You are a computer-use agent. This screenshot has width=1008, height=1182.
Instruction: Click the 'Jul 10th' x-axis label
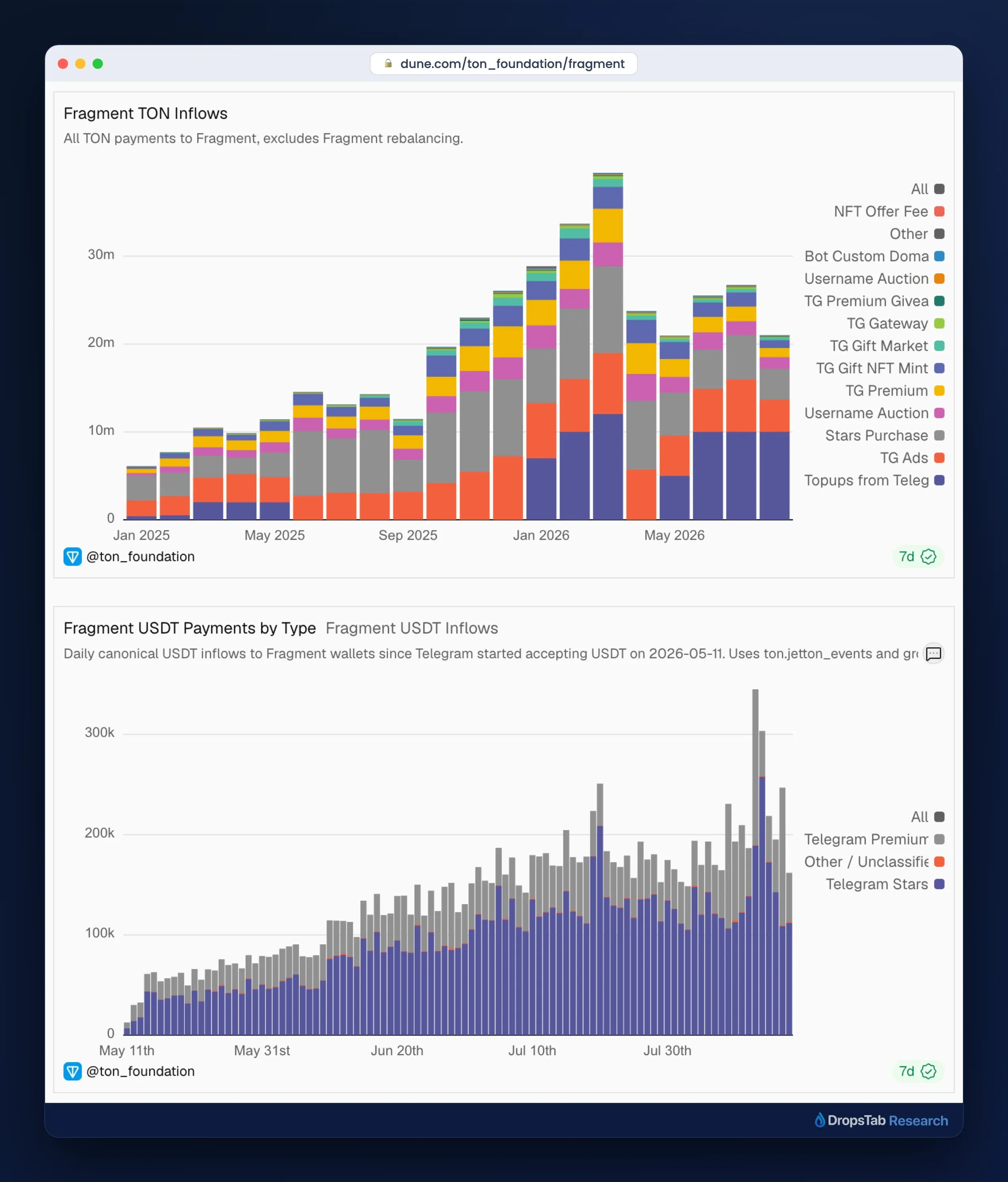pyautogui.click(x=532, y=1050)
